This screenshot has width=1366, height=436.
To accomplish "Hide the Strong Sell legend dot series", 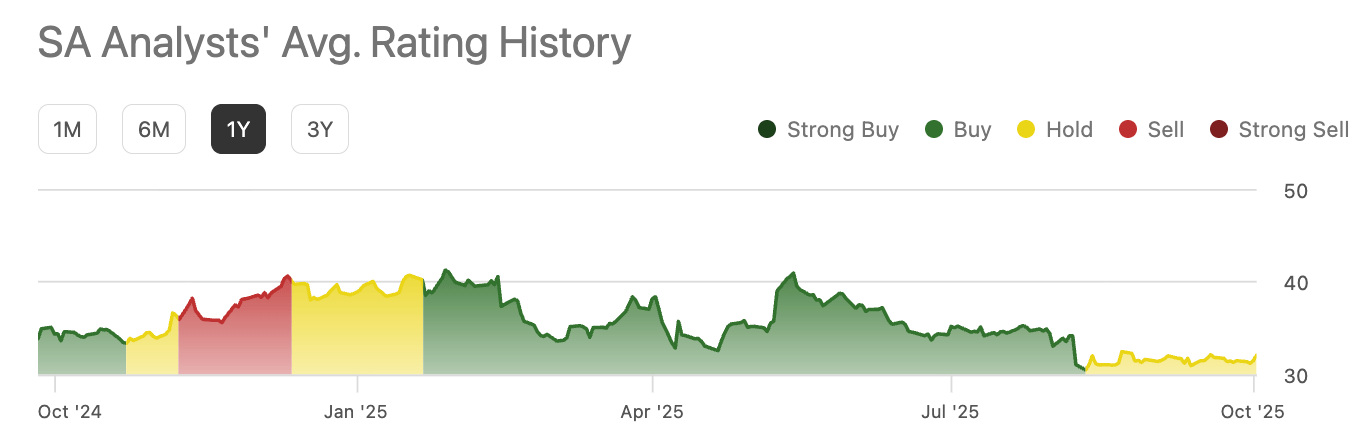I will [x=1218, y=130].
